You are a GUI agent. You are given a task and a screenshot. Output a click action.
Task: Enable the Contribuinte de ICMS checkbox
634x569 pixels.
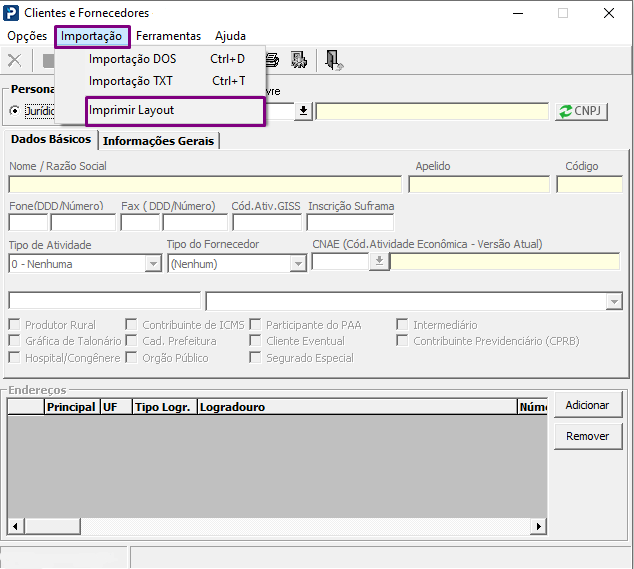132,325
